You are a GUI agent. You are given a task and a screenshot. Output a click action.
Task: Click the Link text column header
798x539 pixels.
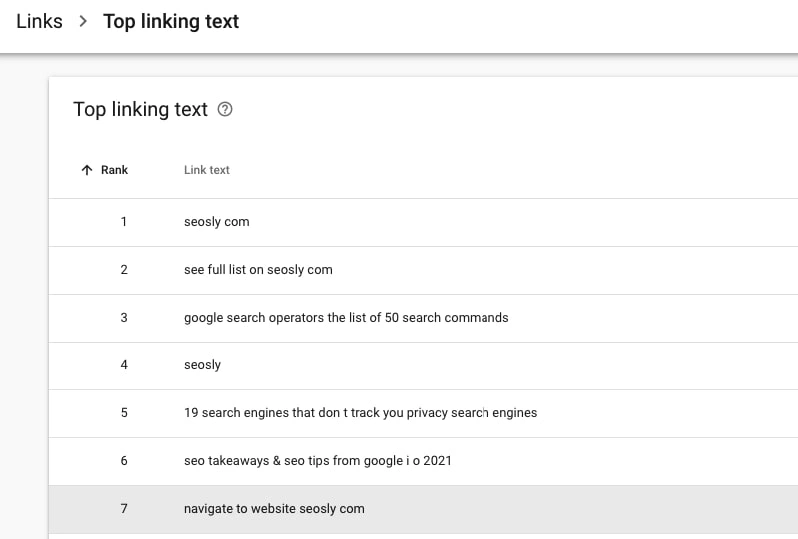[207, 170]
